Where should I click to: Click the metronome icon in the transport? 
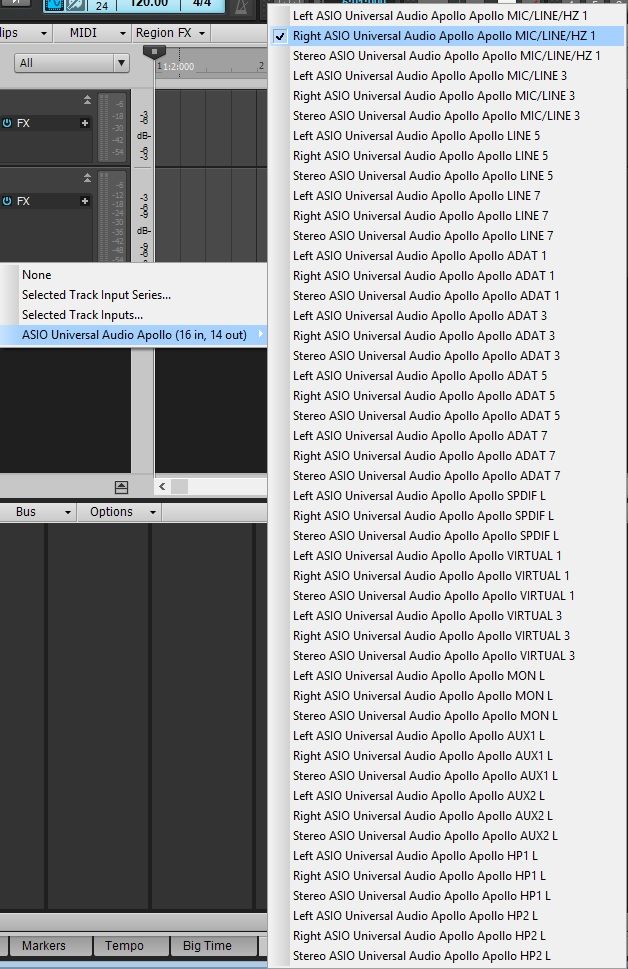click(x=240, y=6)
